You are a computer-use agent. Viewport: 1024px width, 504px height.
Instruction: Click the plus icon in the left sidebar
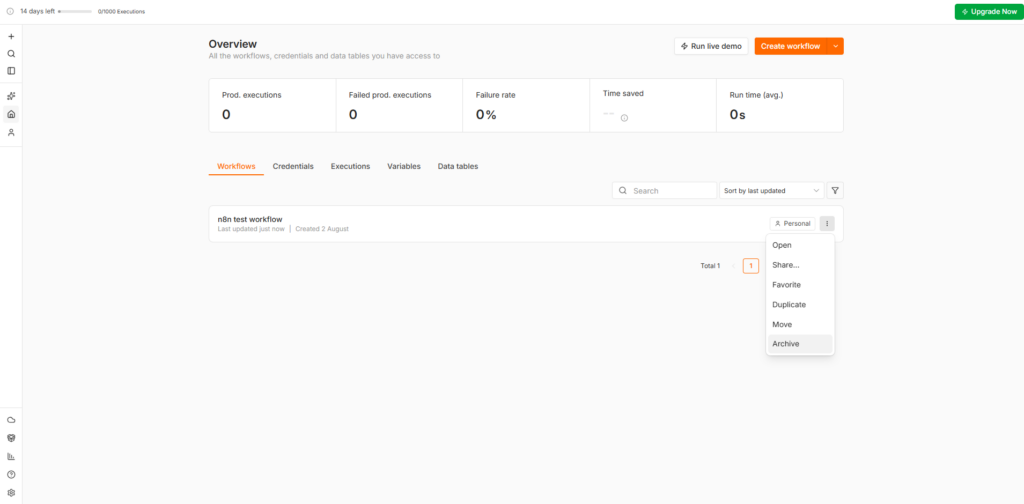11,37
